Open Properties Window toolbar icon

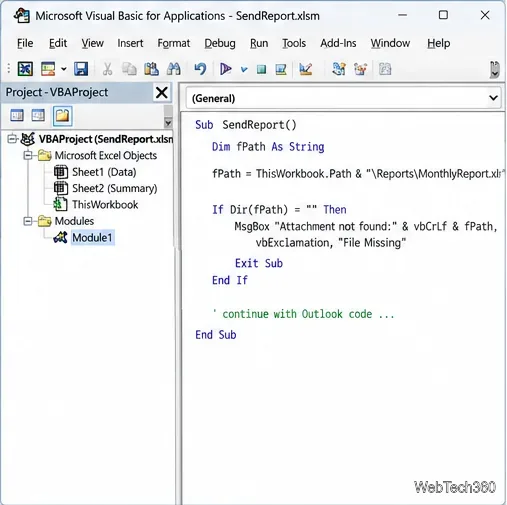click(339, 69)
